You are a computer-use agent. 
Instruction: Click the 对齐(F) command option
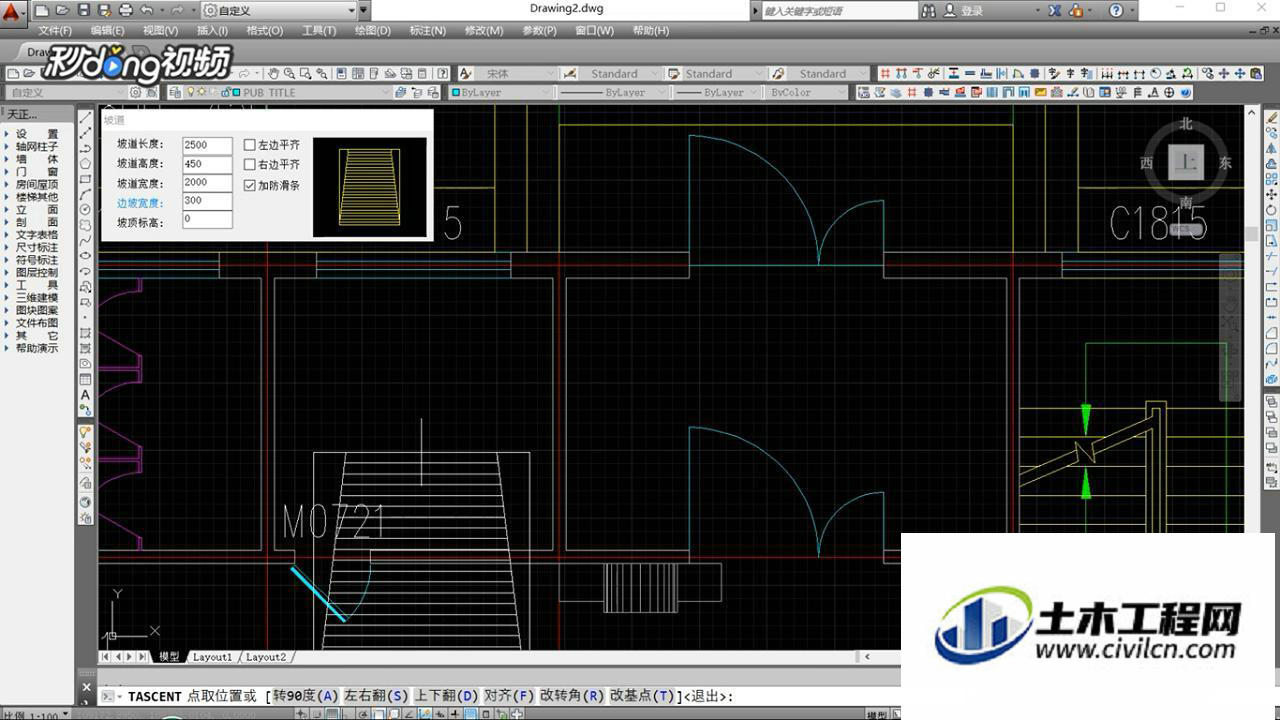[509, 696]
